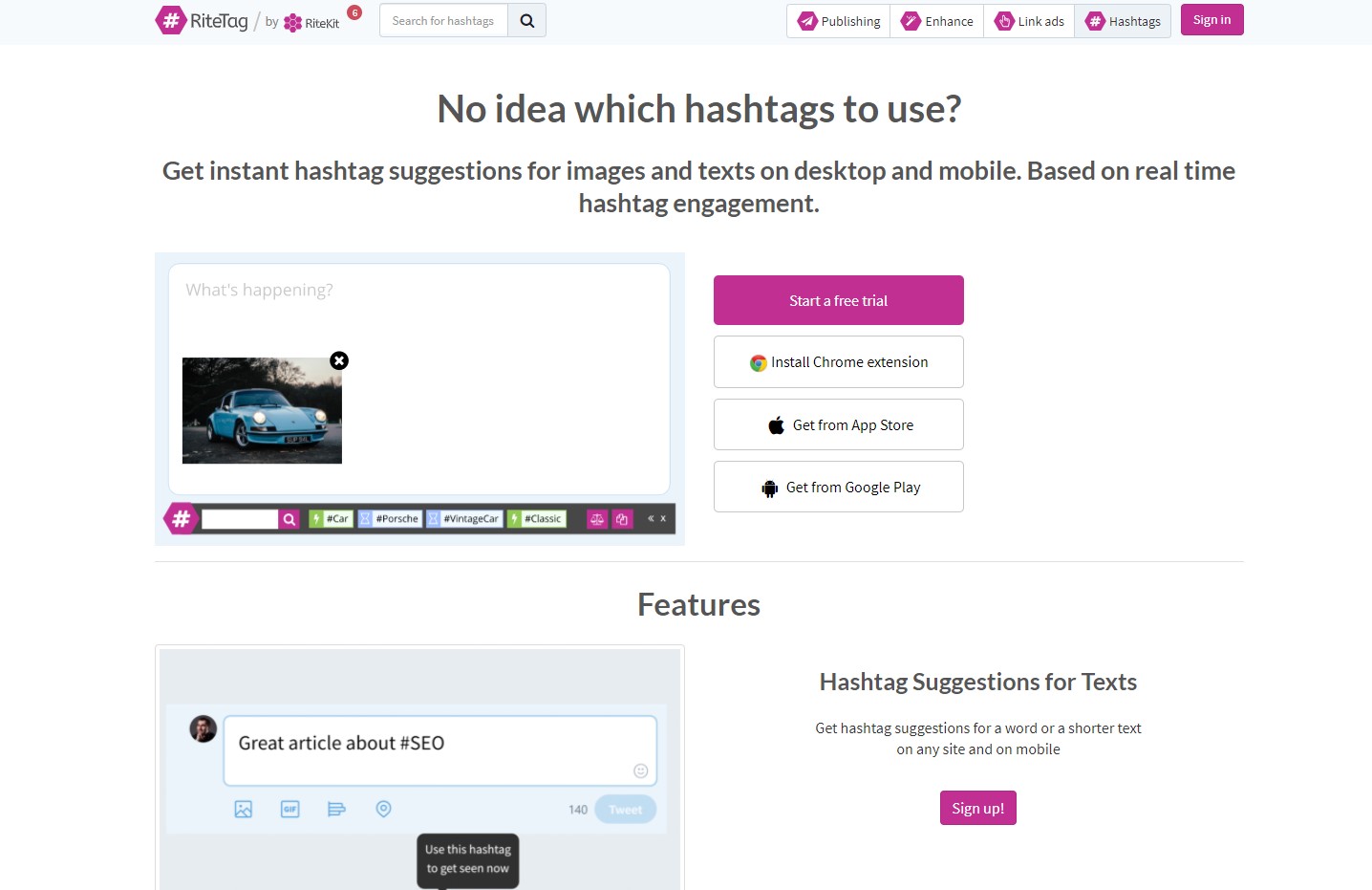Click the GIF icon below the tweet box
1372x890 pixels.
(x=290, y=809)
